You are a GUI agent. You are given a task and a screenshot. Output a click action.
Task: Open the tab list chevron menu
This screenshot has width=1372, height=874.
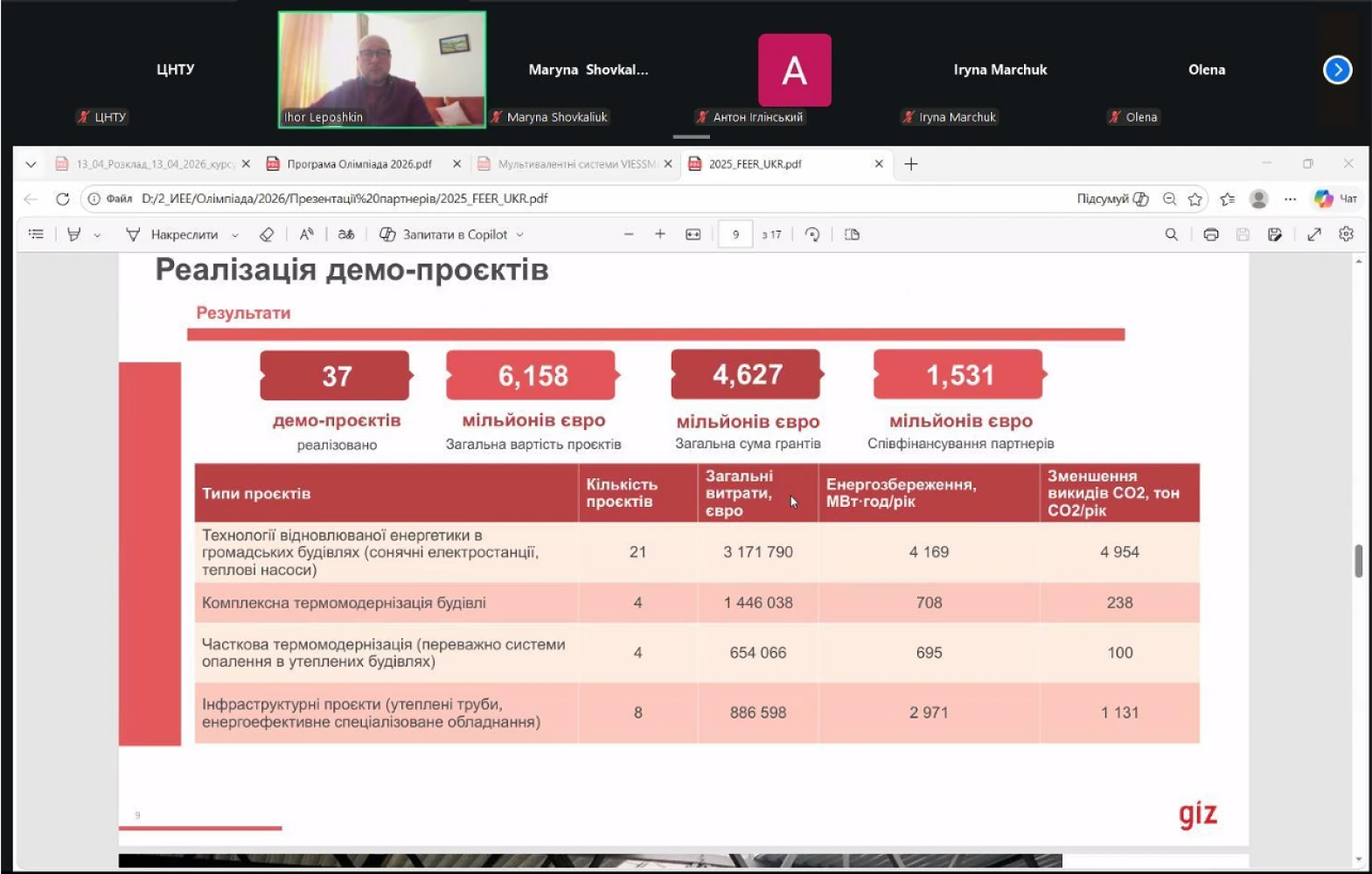(x=31, y=164)
